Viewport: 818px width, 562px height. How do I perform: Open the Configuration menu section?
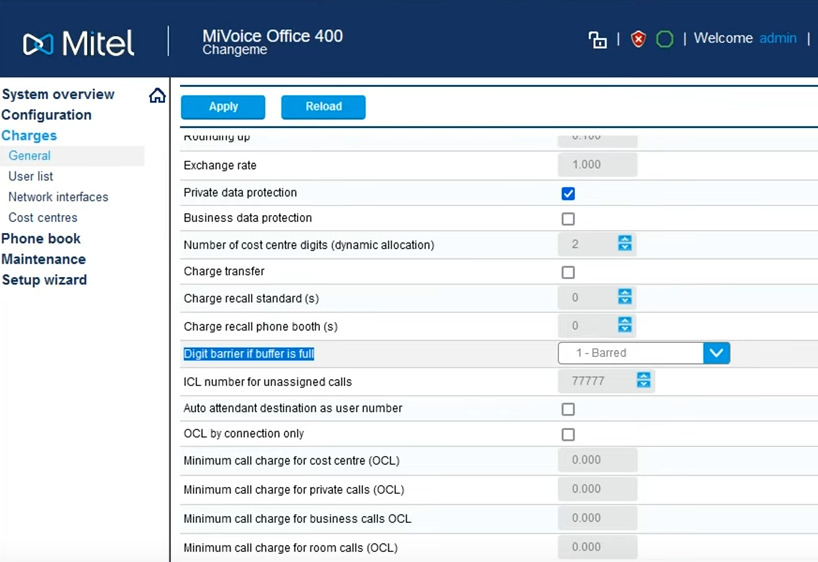[x=46, y=115]
